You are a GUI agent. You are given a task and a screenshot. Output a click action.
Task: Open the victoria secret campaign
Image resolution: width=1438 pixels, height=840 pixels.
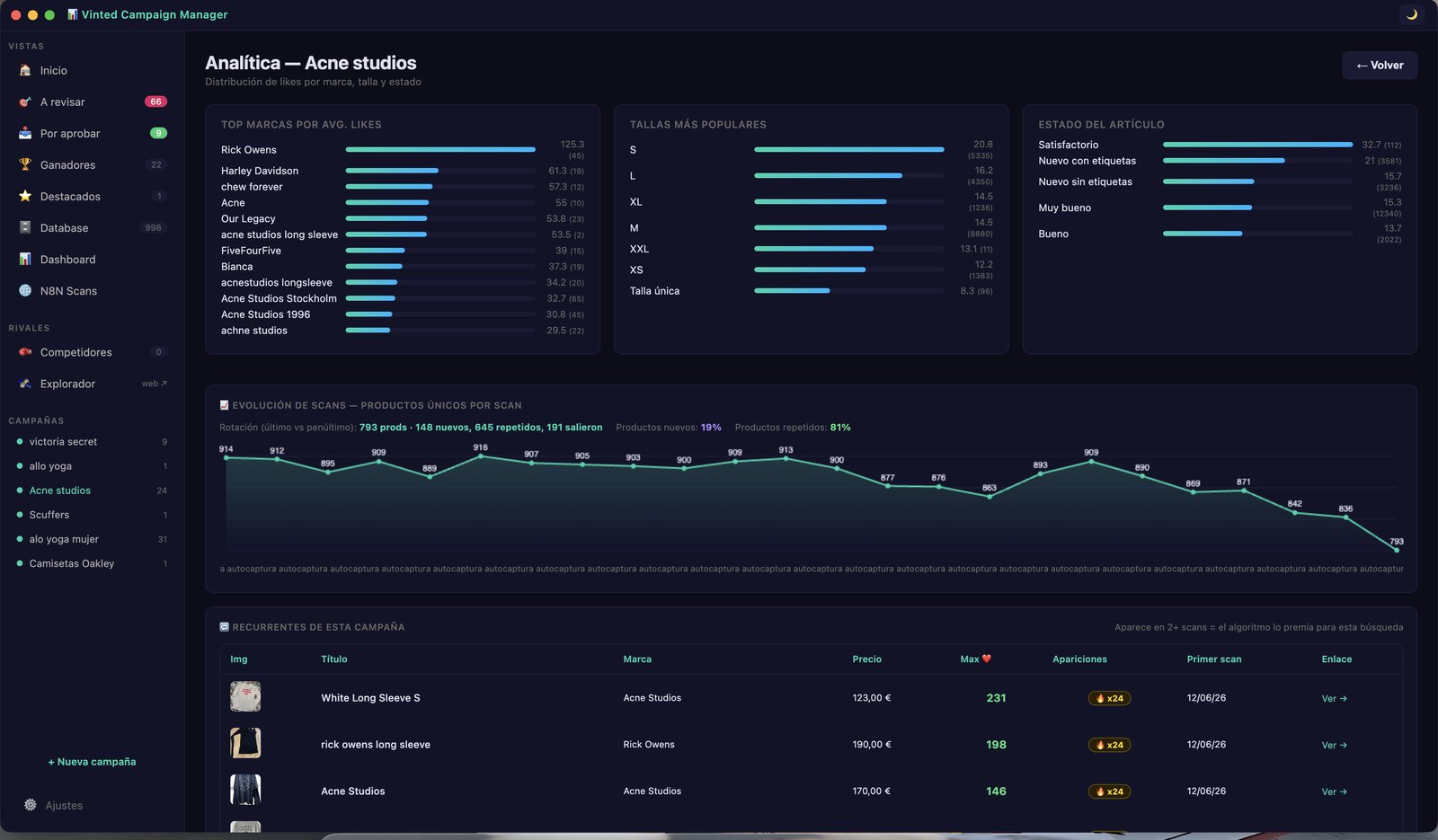point(93,442)
